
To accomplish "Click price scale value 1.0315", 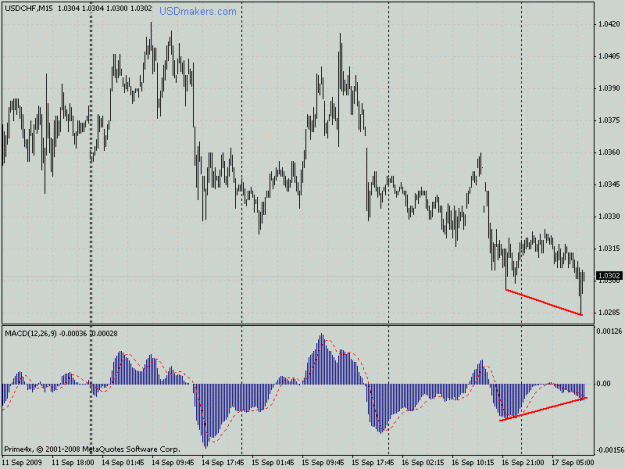I will [x=609, y=249].
